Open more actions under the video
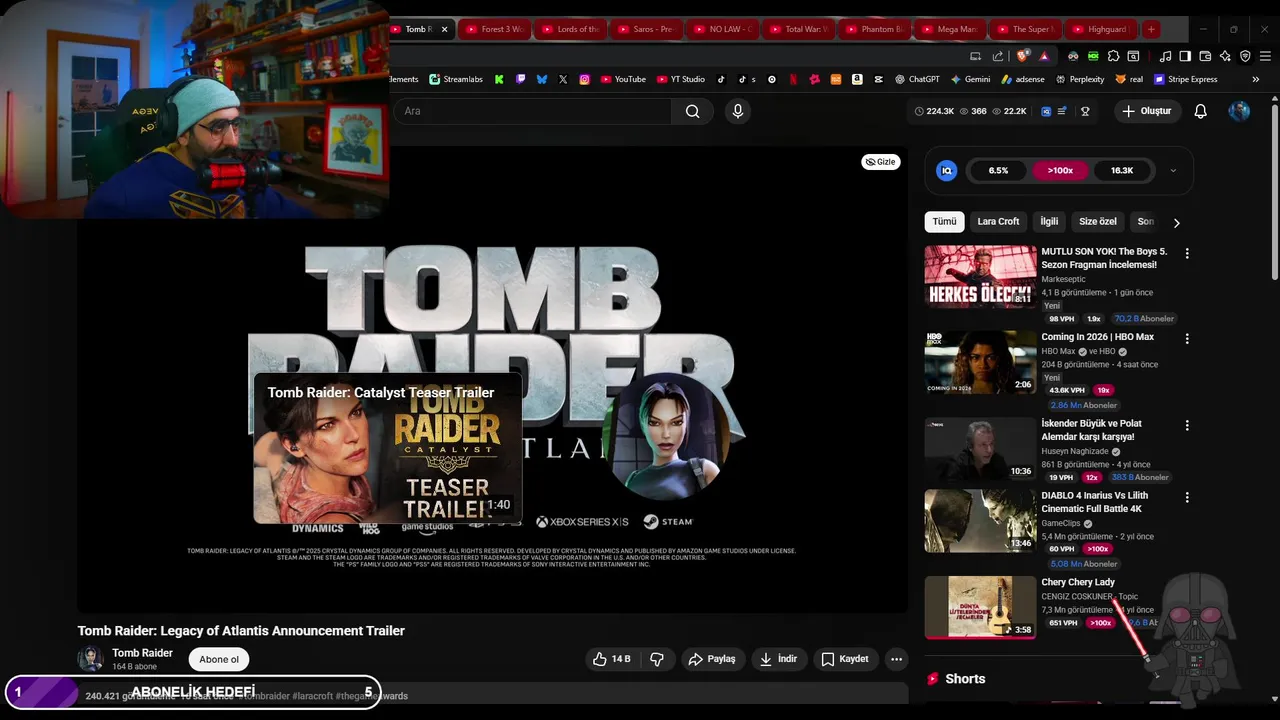This screenshot has width=1280, height=720. click(896, 659)
